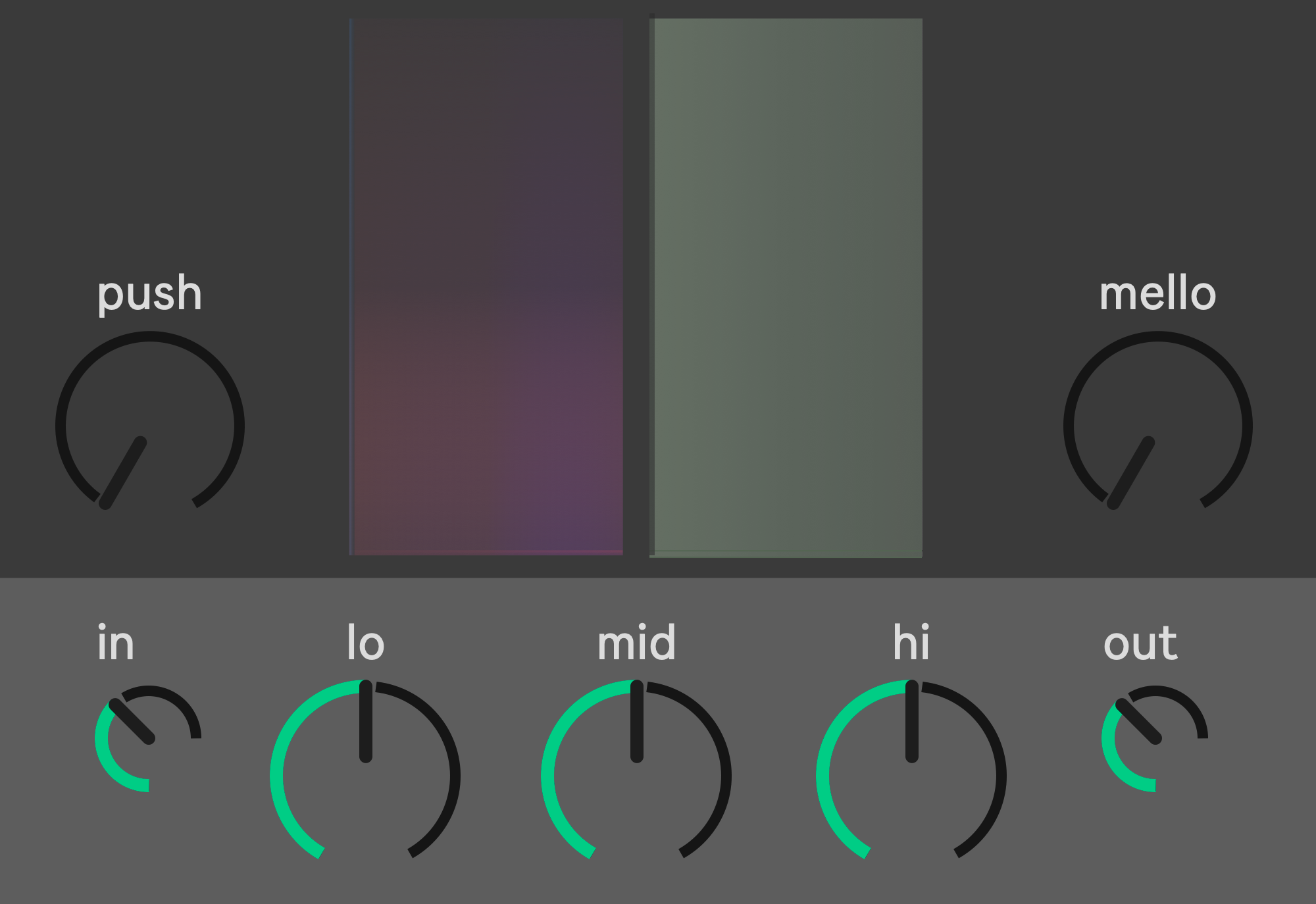Click the "in" label text
Viewport: 1316px width, 904px height.
coord(116,643)
